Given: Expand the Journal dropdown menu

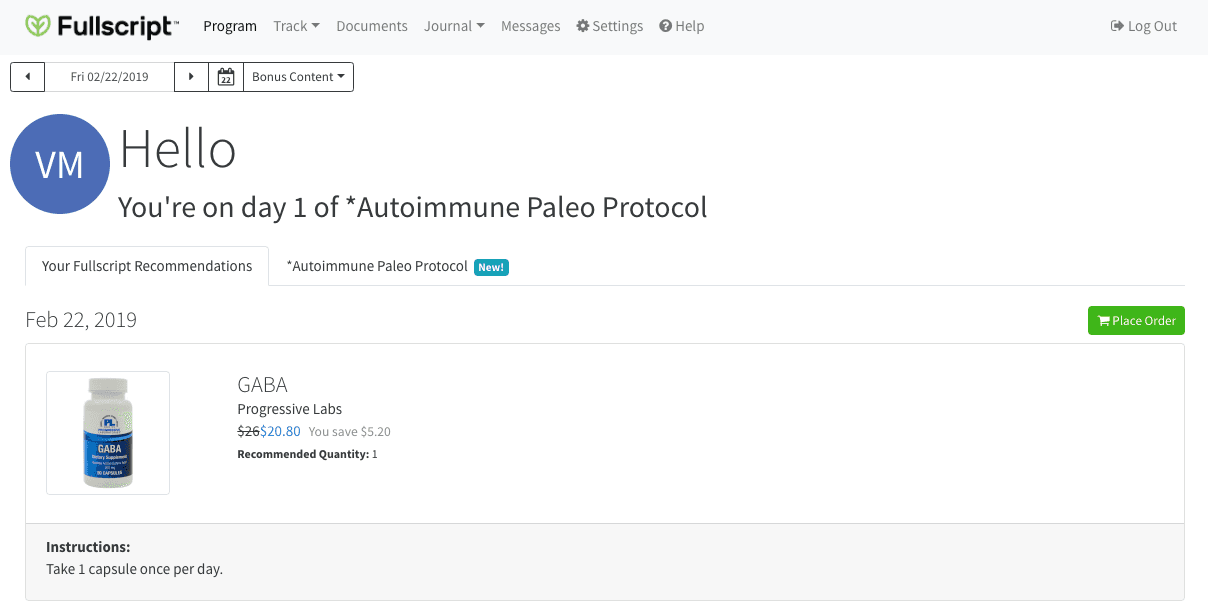Looking at the screenshot, I should click(x=454, y=26).
